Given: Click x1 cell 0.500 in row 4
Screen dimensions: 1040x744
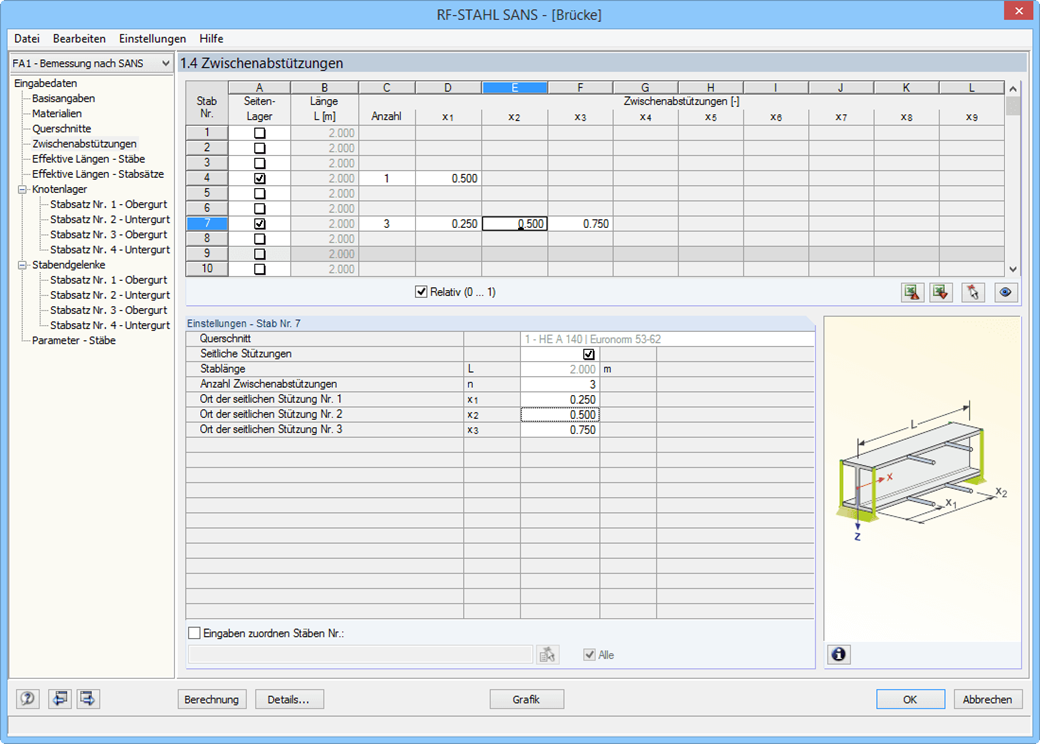Looking at the screenshot, I should pos(448,178).
